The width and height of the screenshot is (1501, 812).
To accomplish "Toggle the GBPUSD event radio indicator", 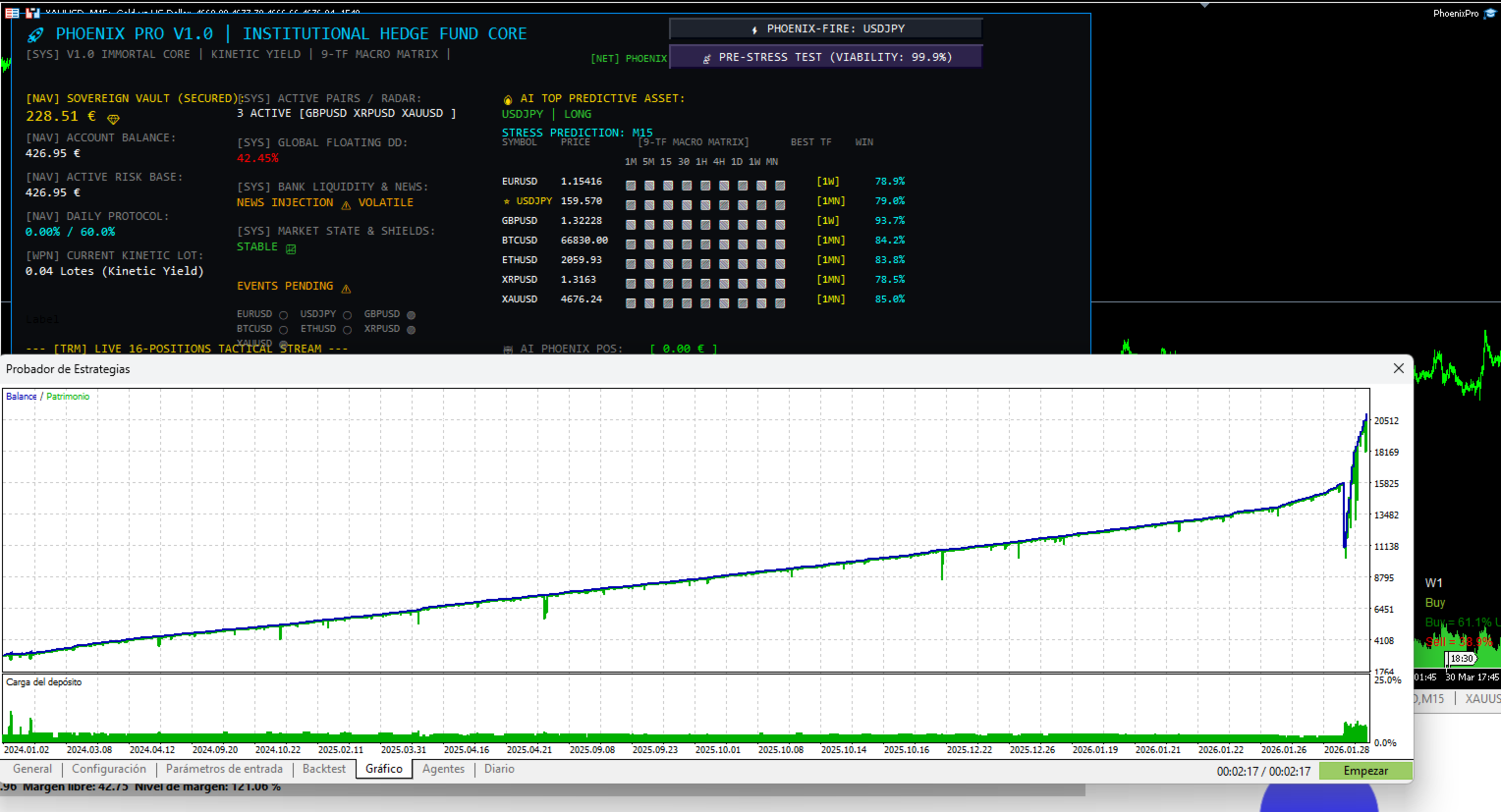I will pyautogui.click(x=411, y=315).
